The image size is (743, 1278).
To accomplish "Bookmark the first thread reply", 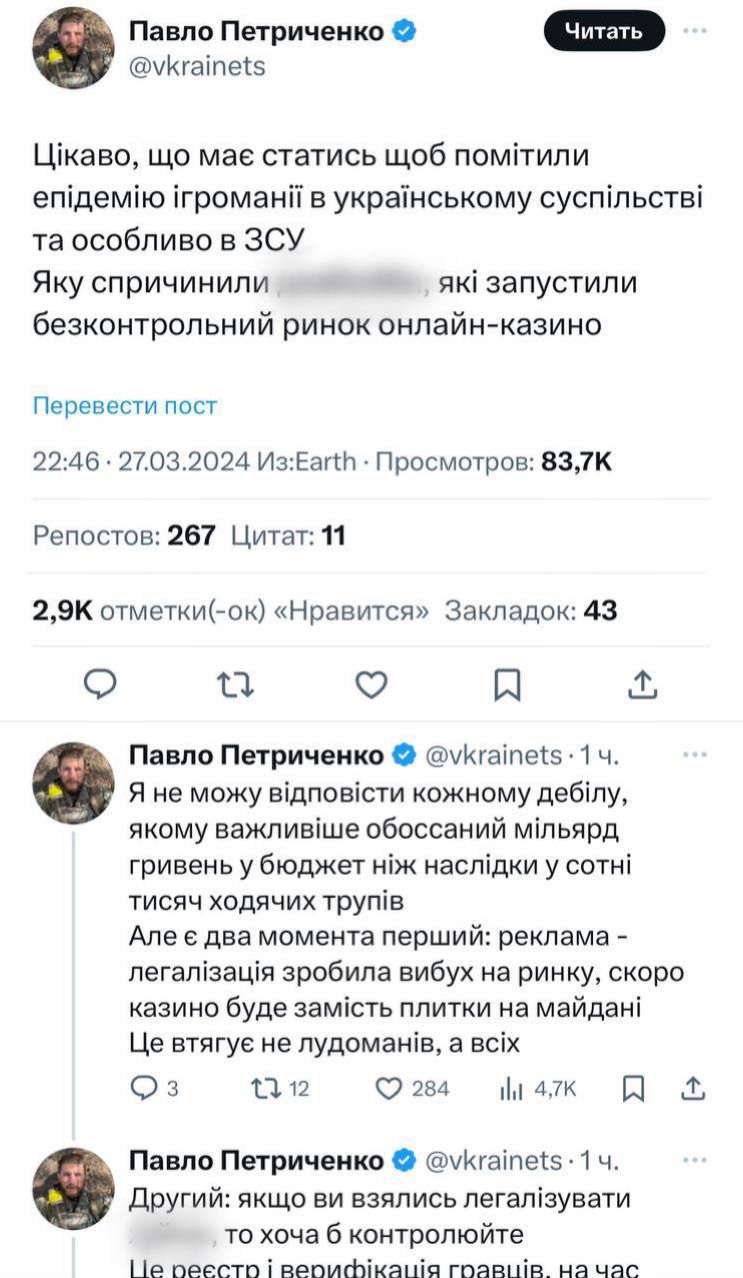I will pos(634,1088).
